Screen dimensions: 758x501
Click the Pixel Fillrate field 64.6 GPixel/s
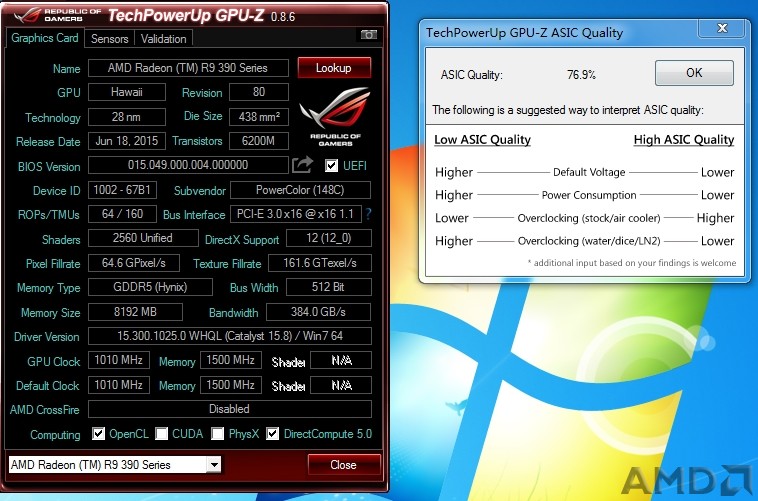pos(134,263)
